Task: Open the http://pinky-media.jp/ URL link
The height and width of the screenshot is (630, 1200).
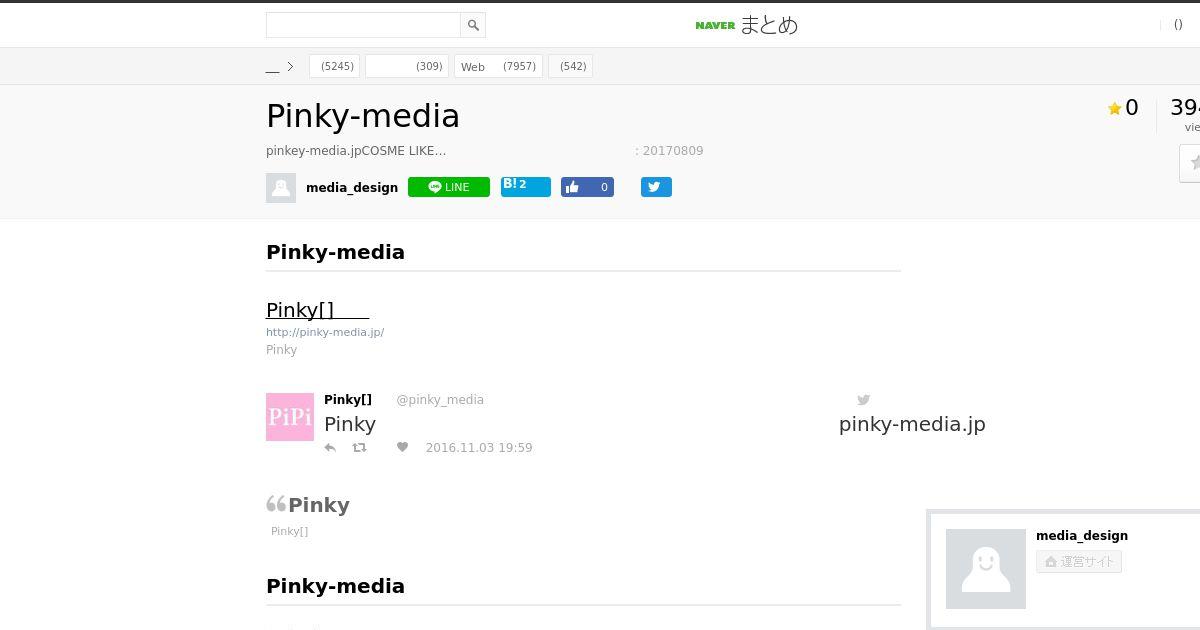Action: click(x=325, y=332)
